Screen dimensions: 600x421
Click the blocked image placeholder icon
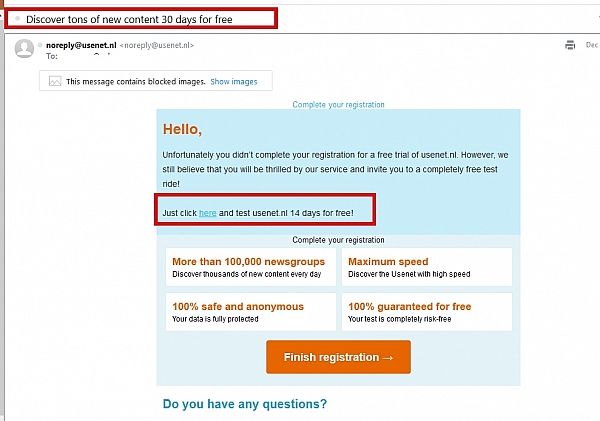pos(55,81)
